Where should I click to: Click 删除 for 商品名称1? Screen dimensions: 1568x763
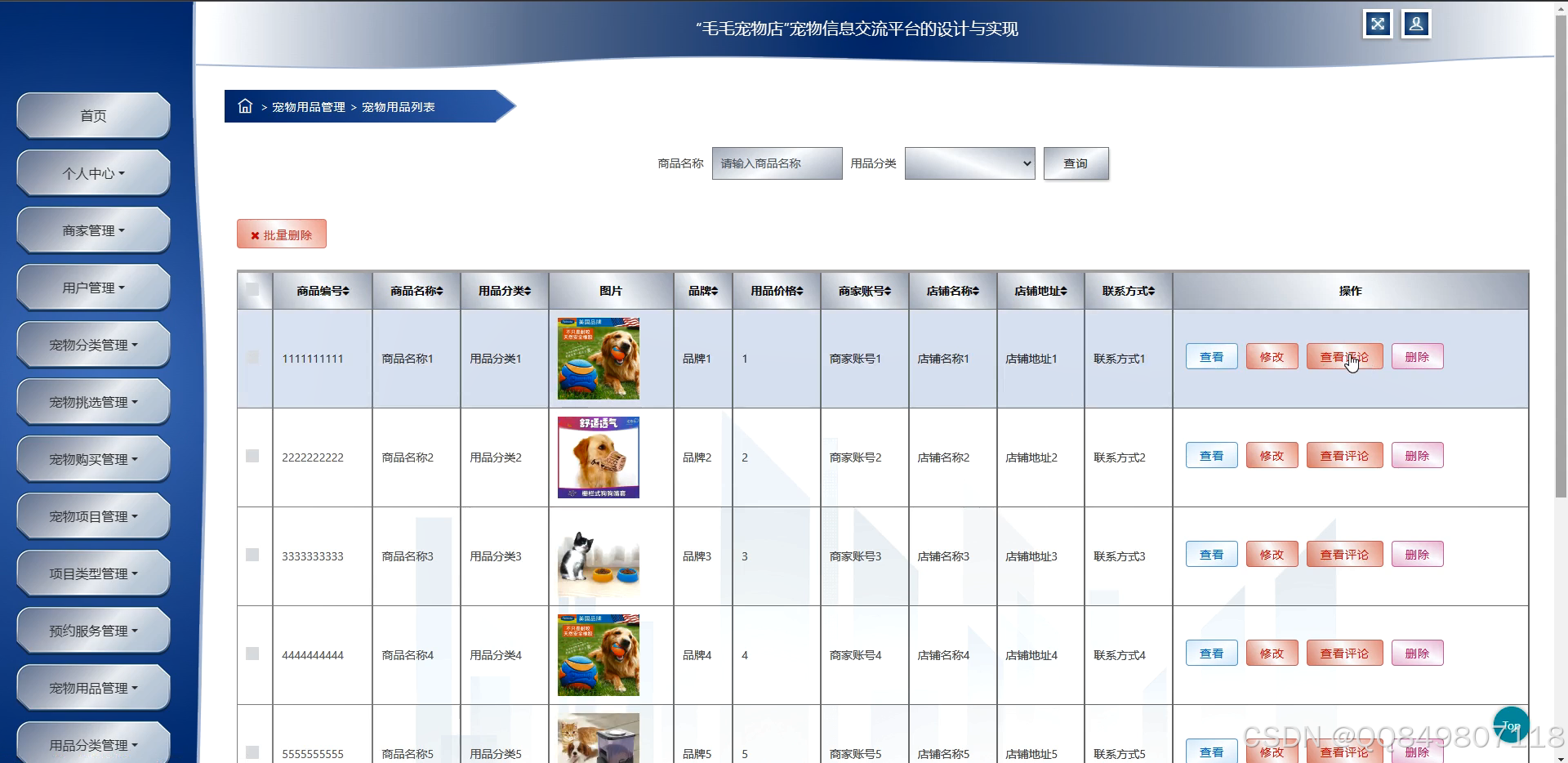[1417, 357]
